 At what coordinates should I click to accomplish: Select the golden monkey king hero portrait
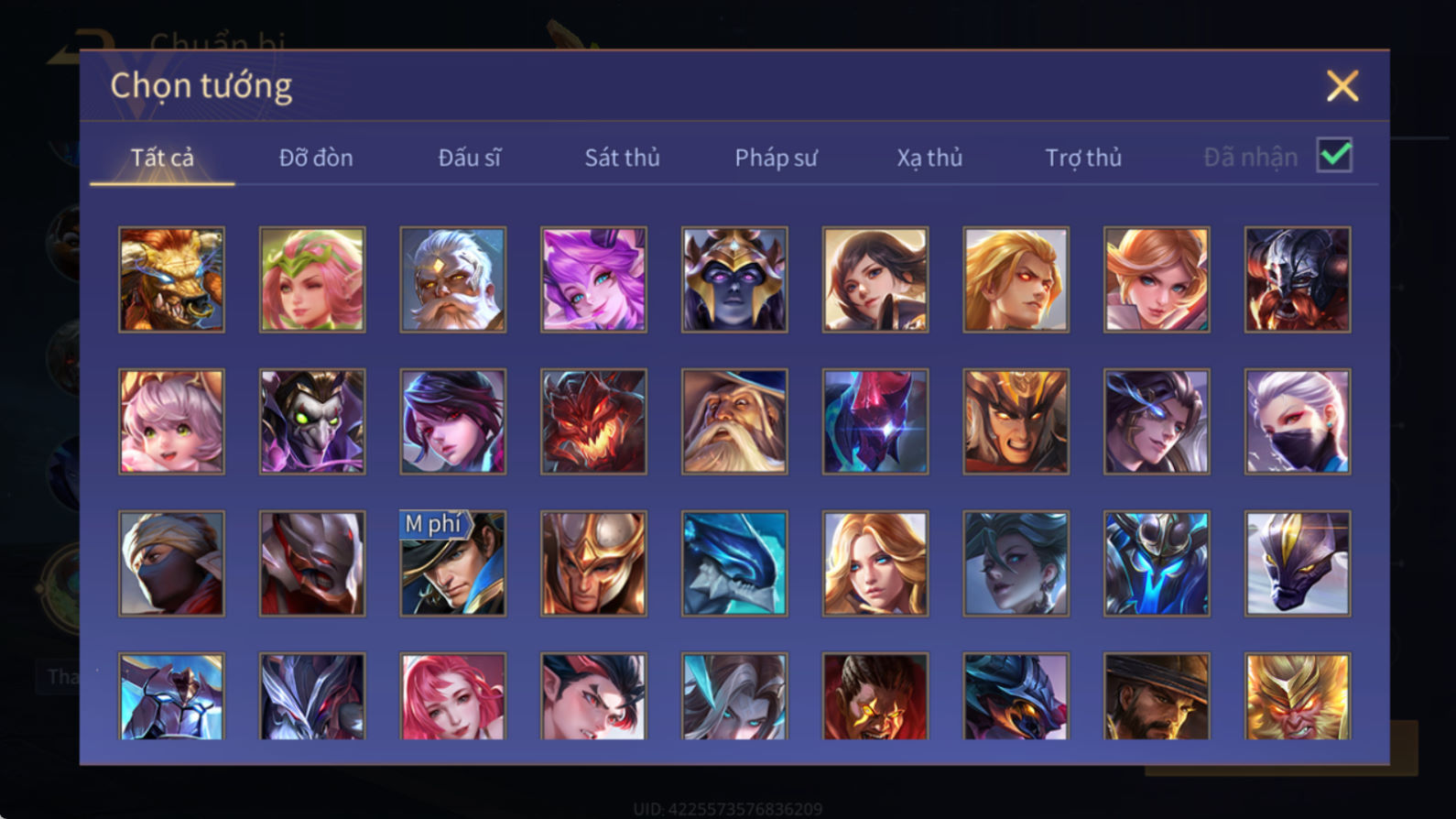click(x=1298, y=696)
